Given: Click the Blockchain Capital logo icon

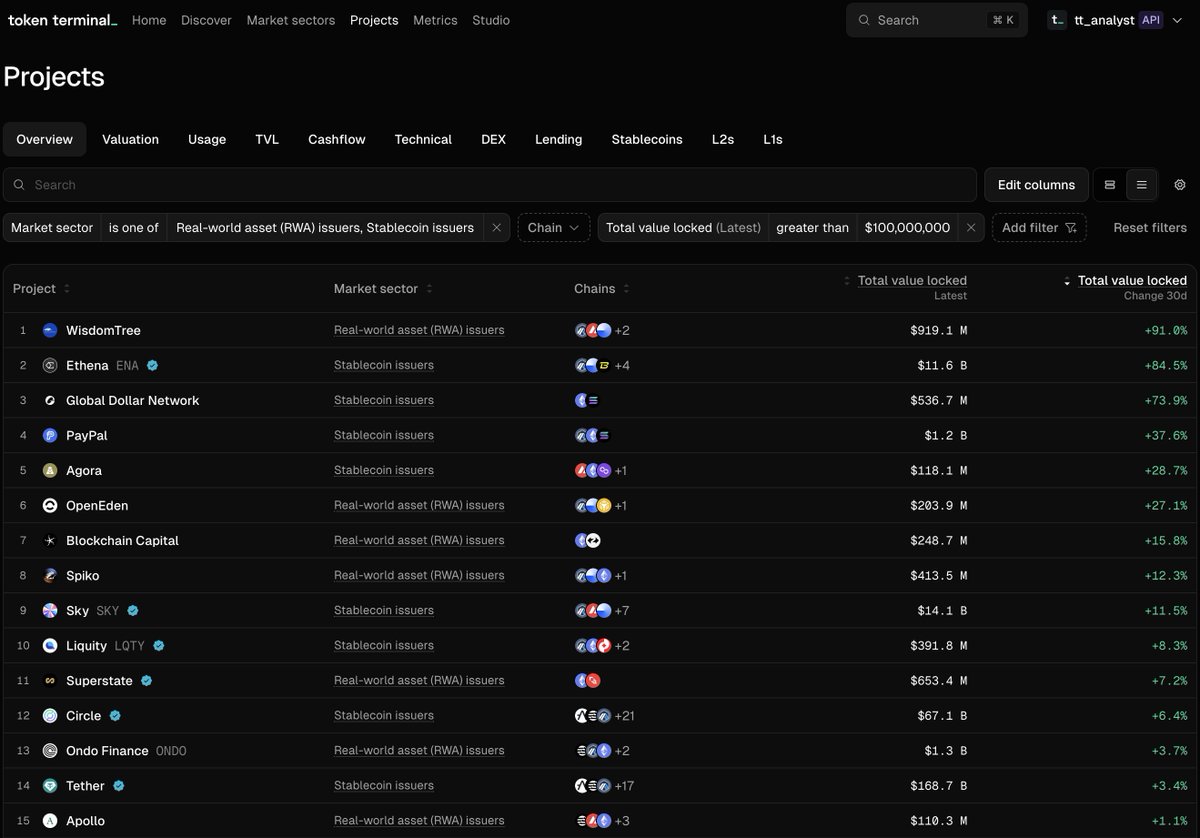Looking at the screenshot, I should pyautogui.click(x=50, y=540).
